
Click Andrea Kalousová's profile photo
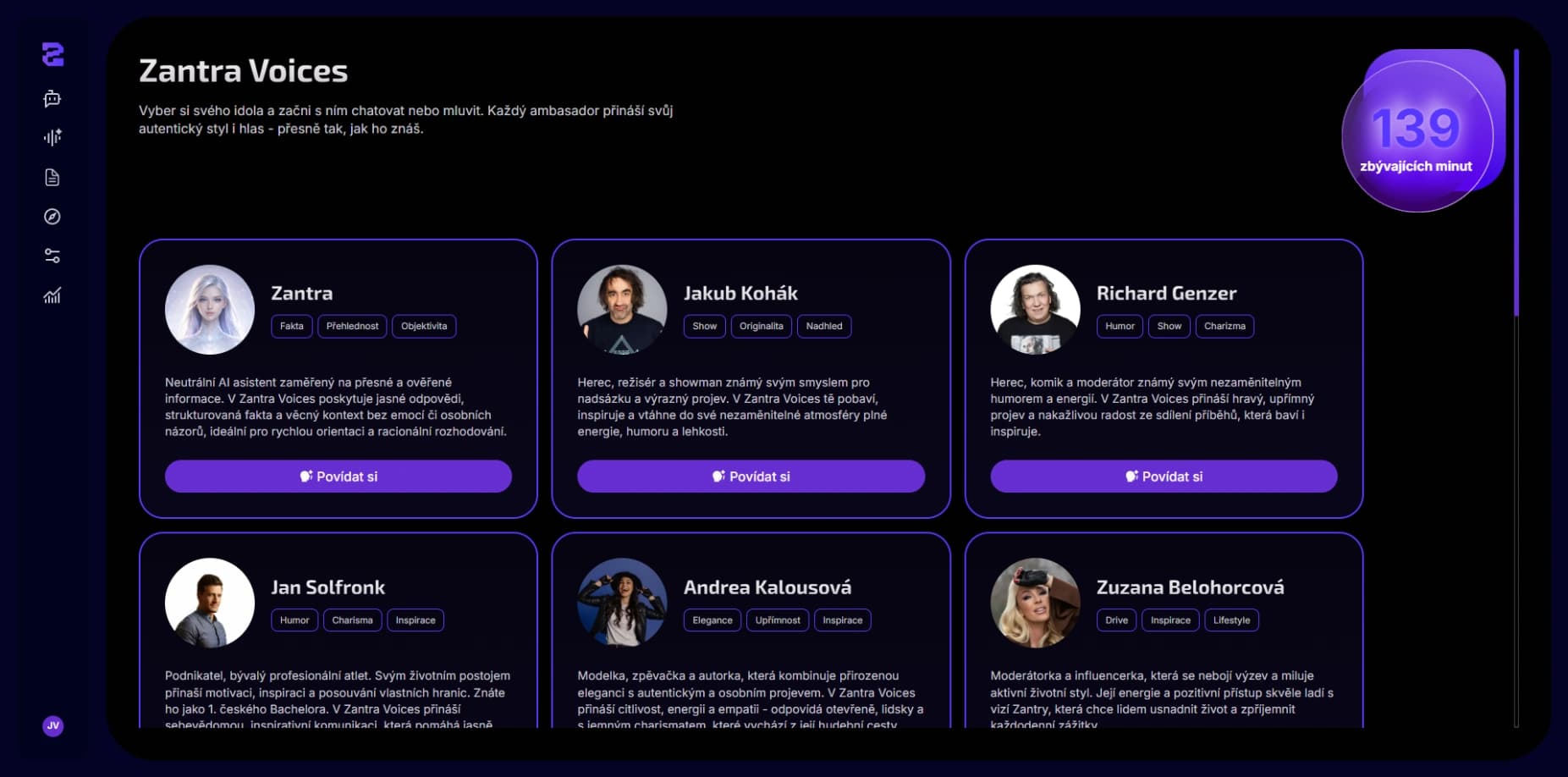(622, 602)
